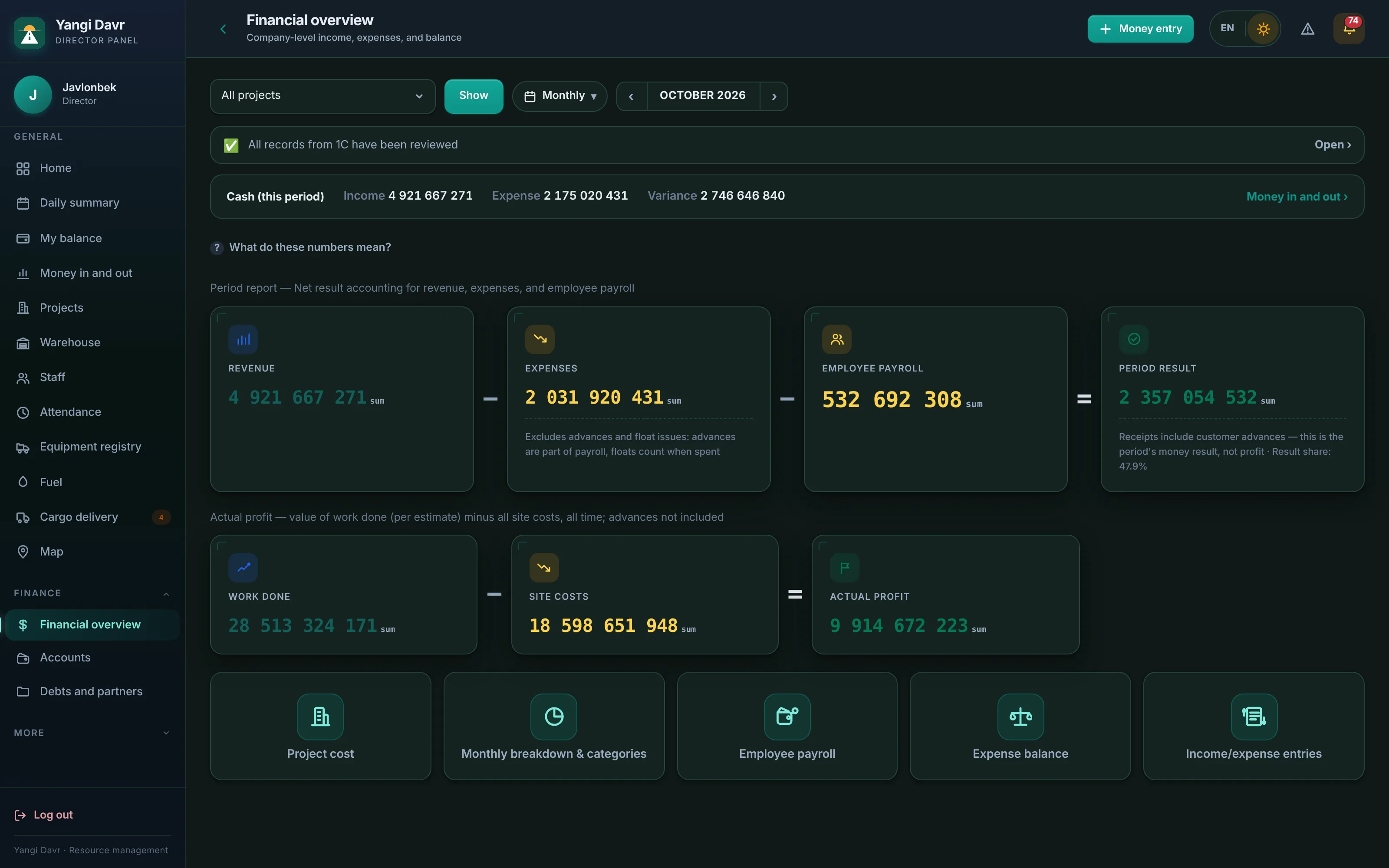Click the notification bell with 74 badge
1389x868 pixels.
(1349, 29)
